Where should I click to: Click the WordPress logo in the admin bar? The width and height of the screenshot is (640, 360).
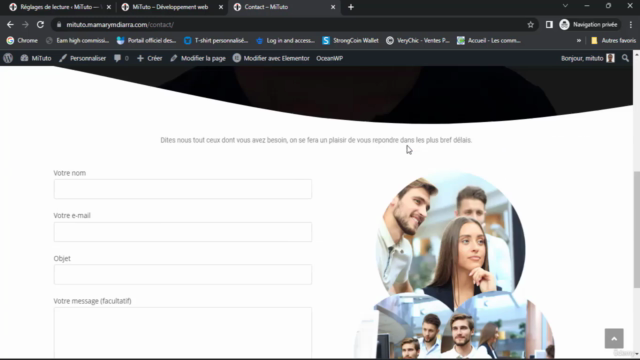(x=8, y=58)
